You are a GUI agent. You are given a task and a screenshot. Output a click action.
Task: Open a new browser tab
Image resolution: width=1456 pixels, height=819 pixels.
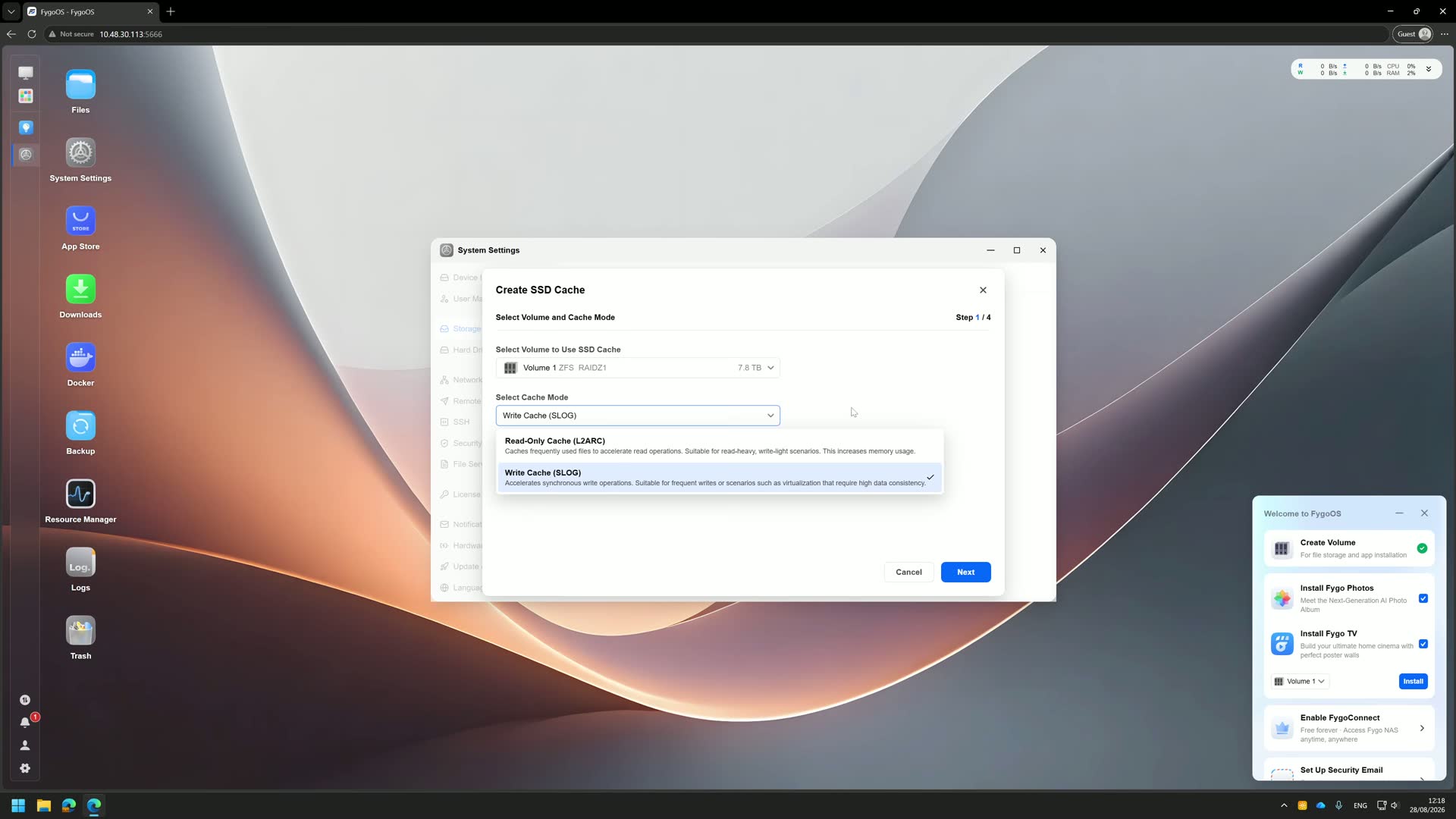[x=171, y=11]
